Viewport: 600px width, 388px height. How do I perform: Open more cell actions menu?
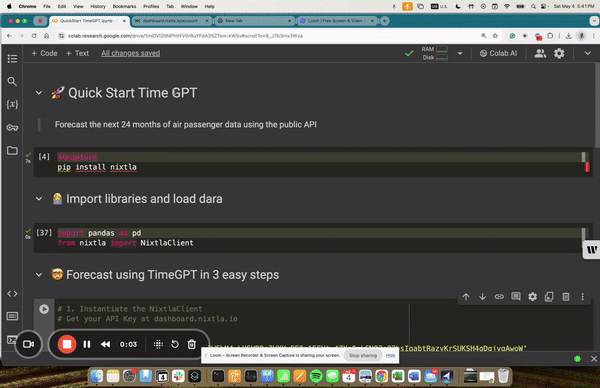(x=582, y=297)
